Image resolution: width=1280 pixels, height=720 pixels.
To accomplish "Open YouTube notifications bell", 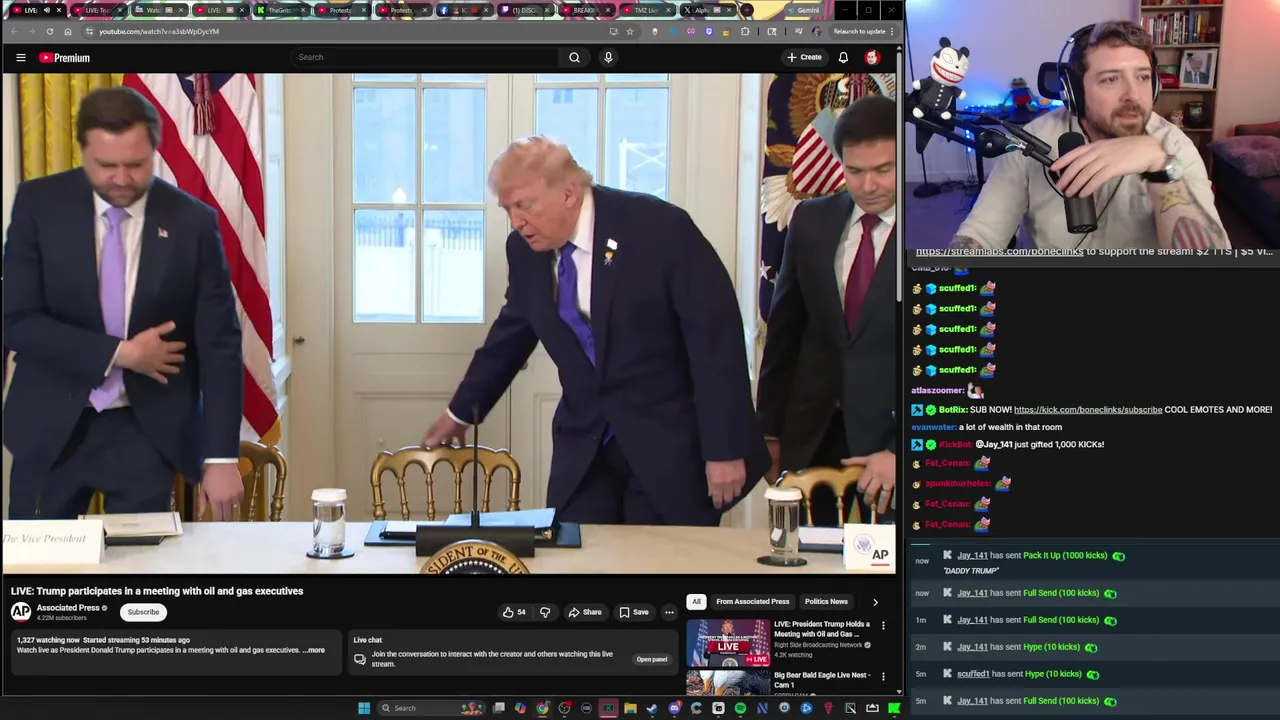I will point(843,57).
